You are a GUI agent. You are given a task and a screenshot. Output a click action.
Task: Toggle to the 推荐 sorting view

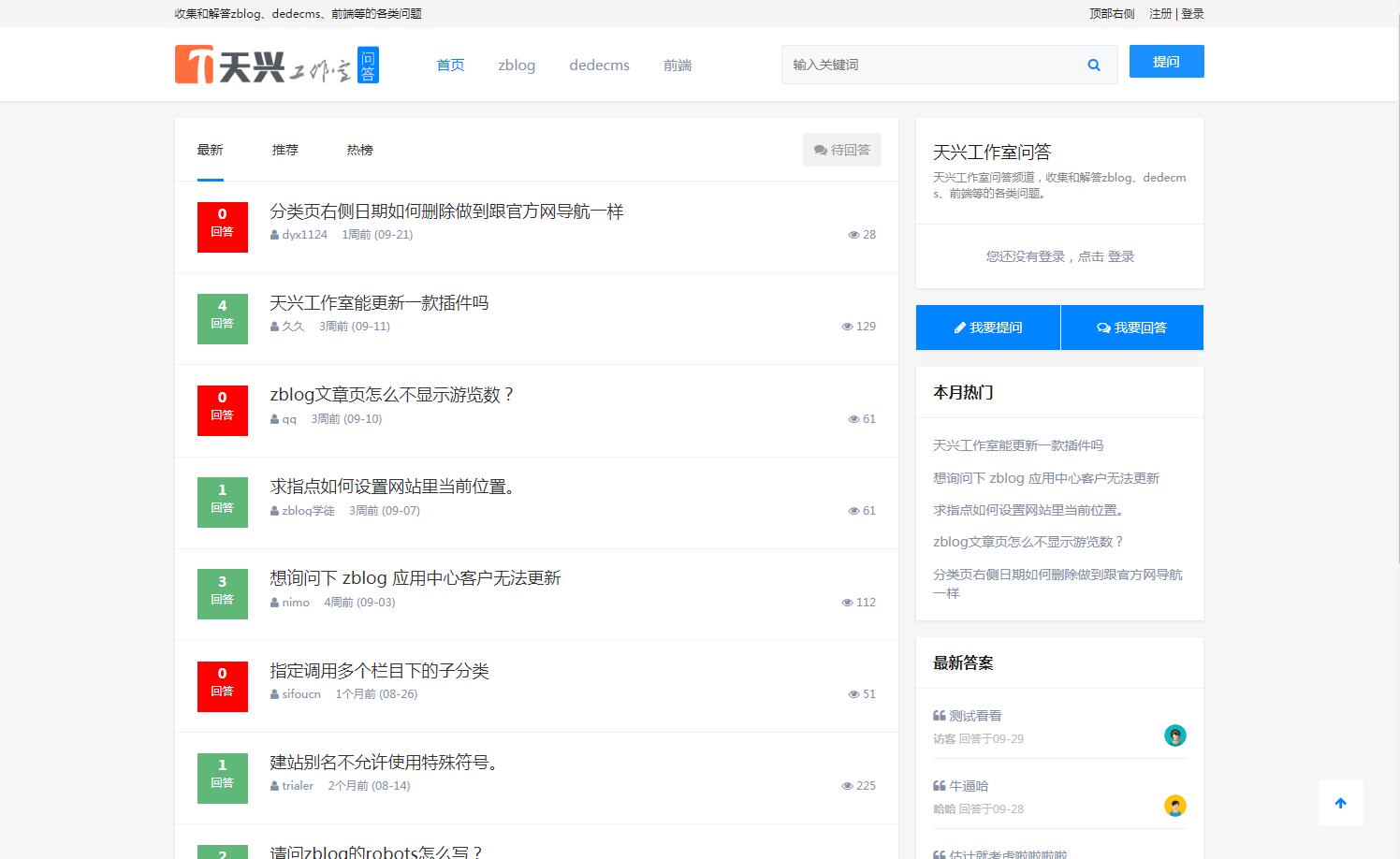click(x=284, y=150)
